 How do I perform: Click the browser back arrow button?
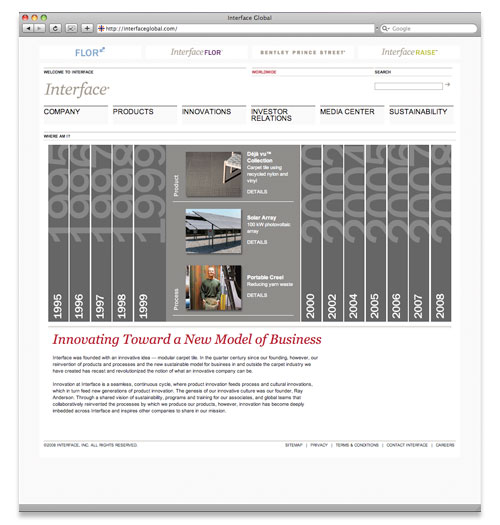click(x=28, y=28)
